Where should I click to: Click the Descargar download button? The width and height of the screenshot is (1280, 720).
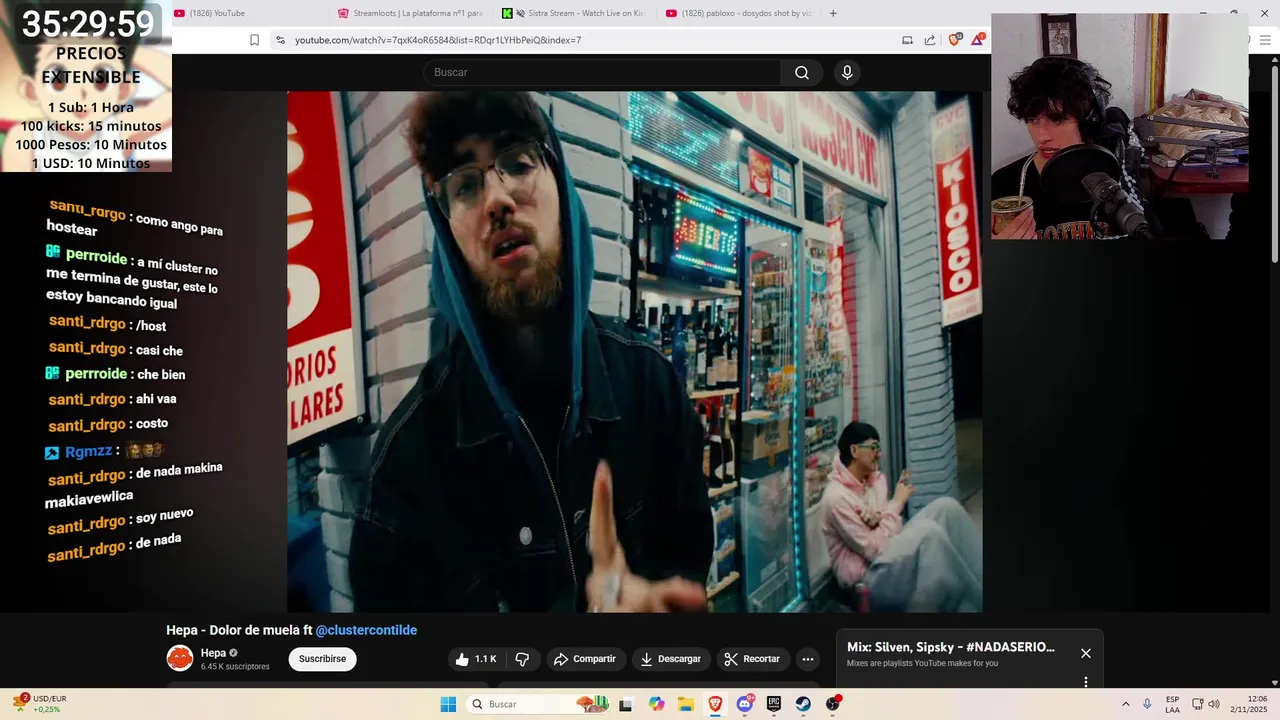click(670, 659)
